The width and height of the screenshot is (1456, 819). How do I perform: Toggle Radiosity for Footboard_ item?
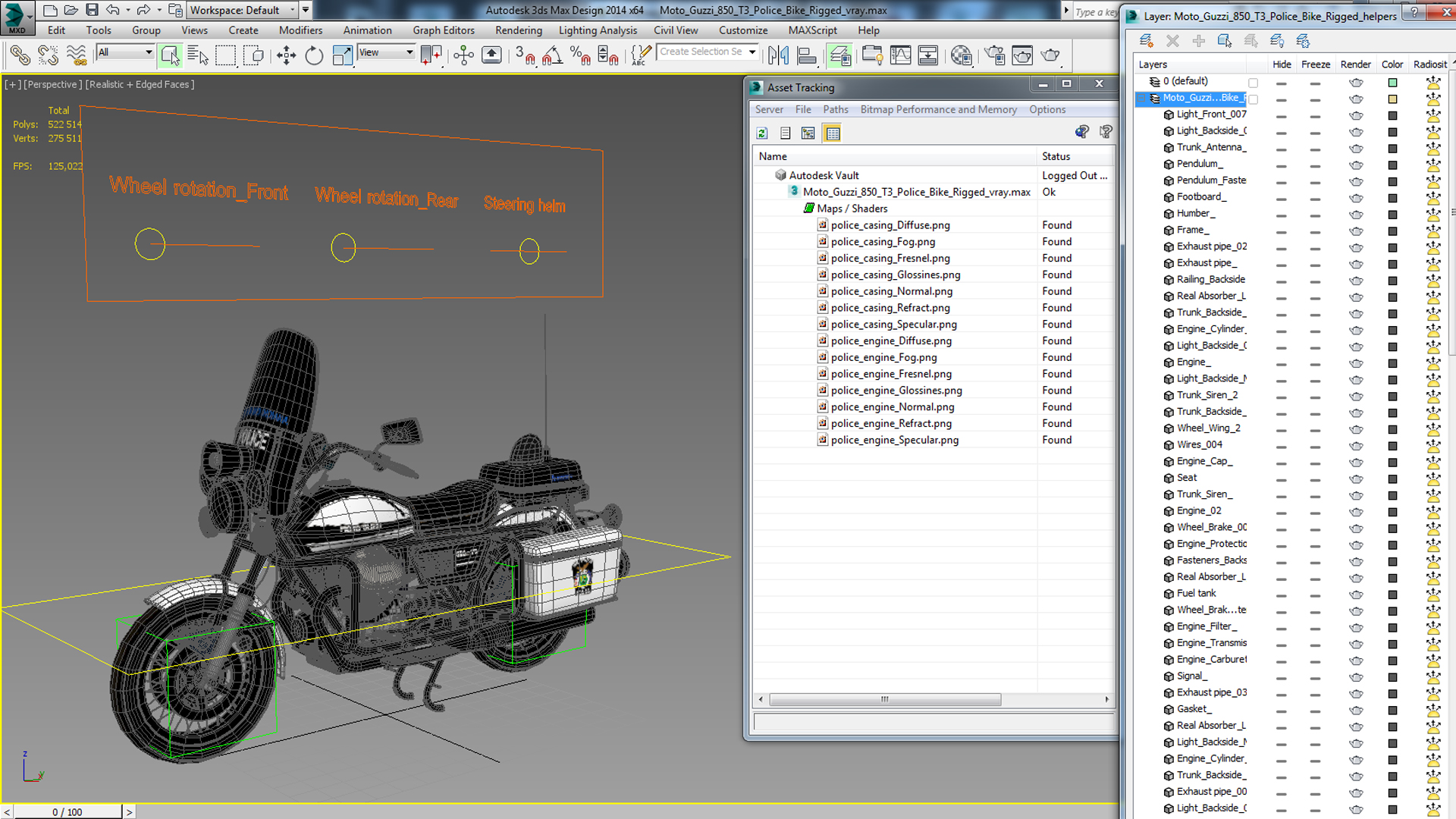point(1432,198)
